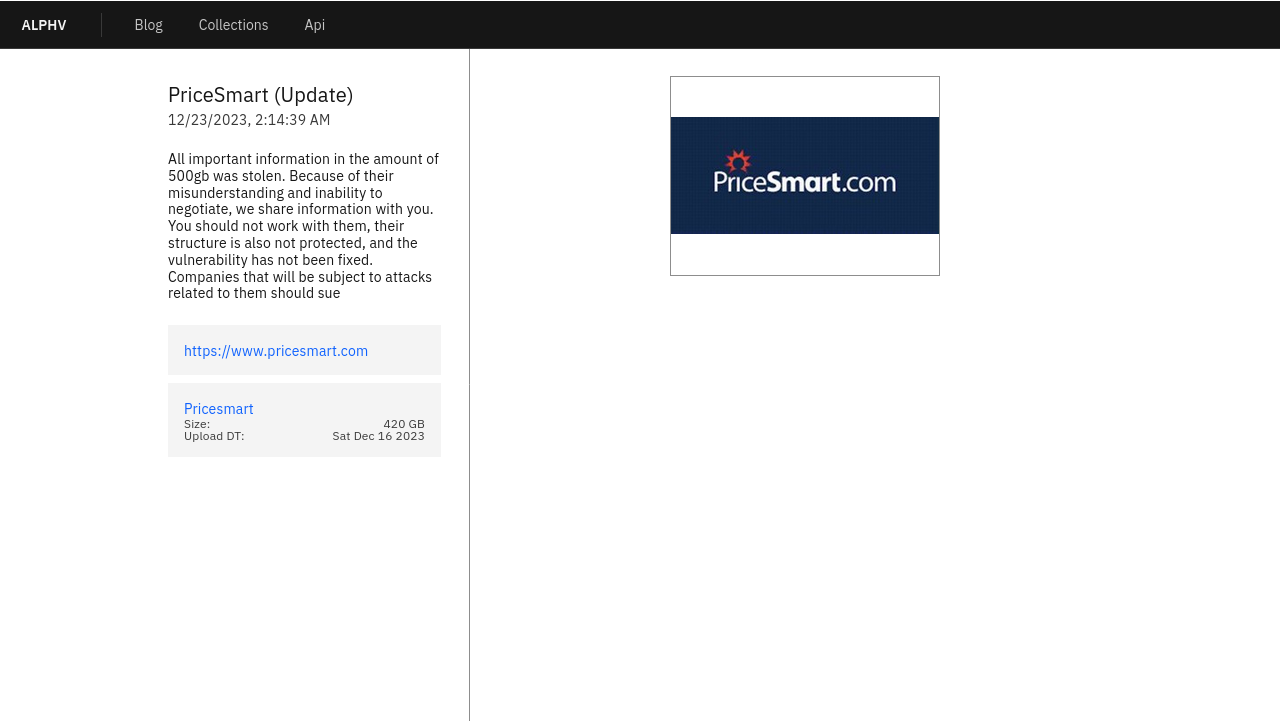This screenshot has height=721, width=1280.
Task: Open the Pricesmart download link
Action: (x=219, y=409)
